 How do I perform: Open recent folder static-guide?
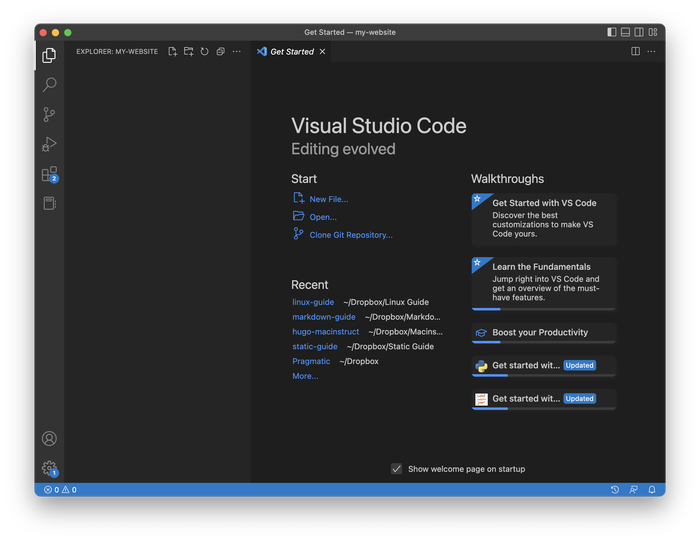[315, 346]
